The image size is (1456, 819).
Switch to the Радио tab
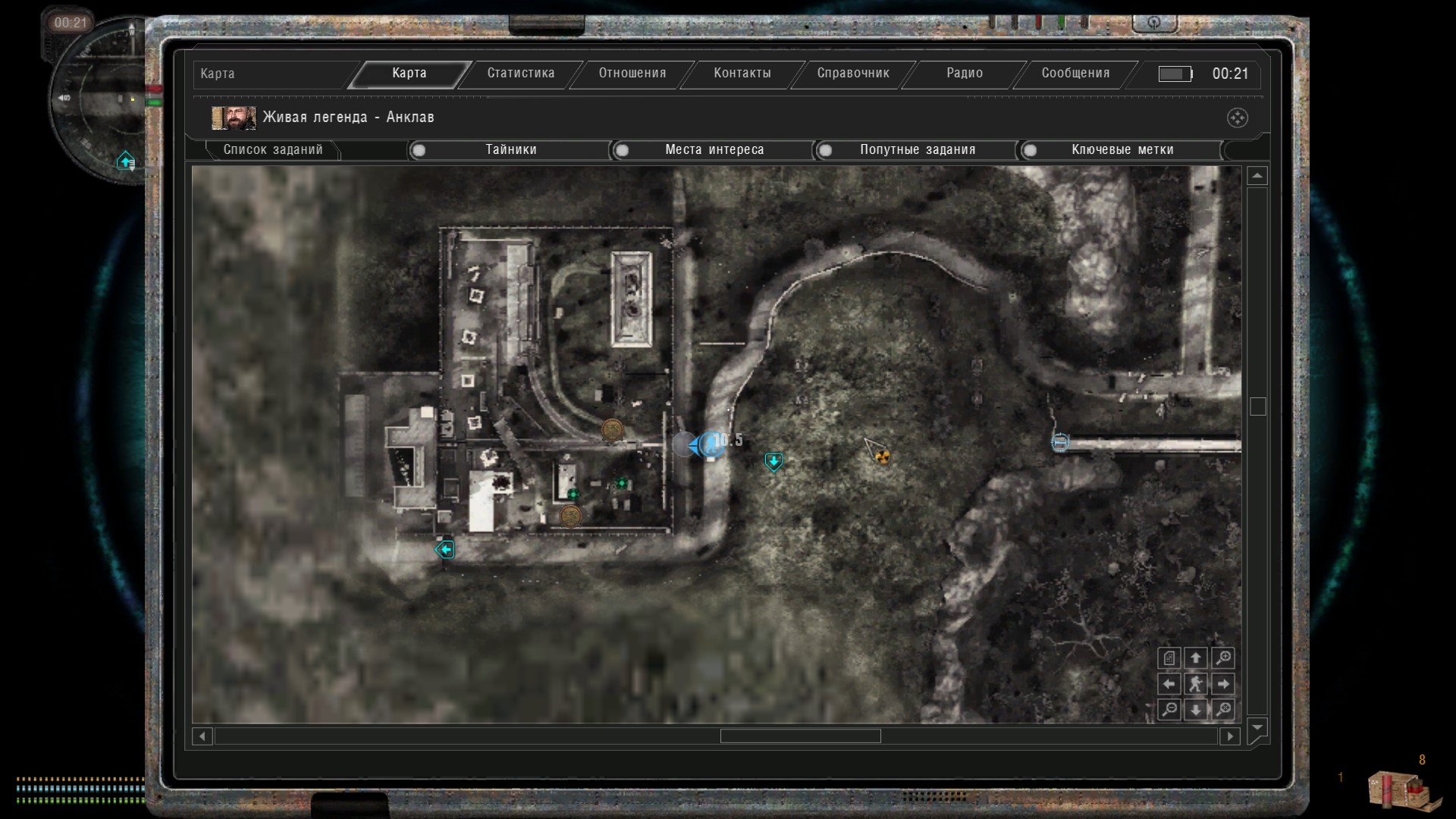(965, 74)
